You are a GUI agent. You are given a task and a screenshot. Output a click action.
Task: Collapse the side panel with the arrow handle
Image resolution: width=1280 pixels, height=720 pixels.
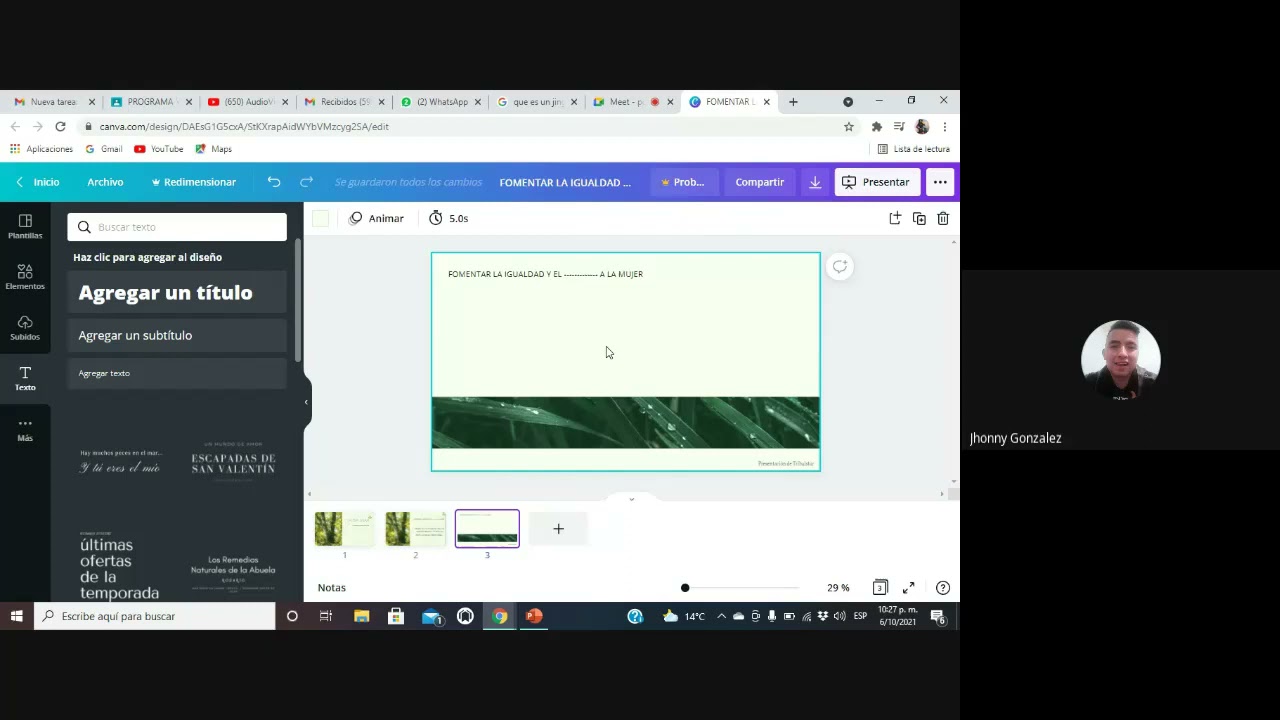[306, 402]
